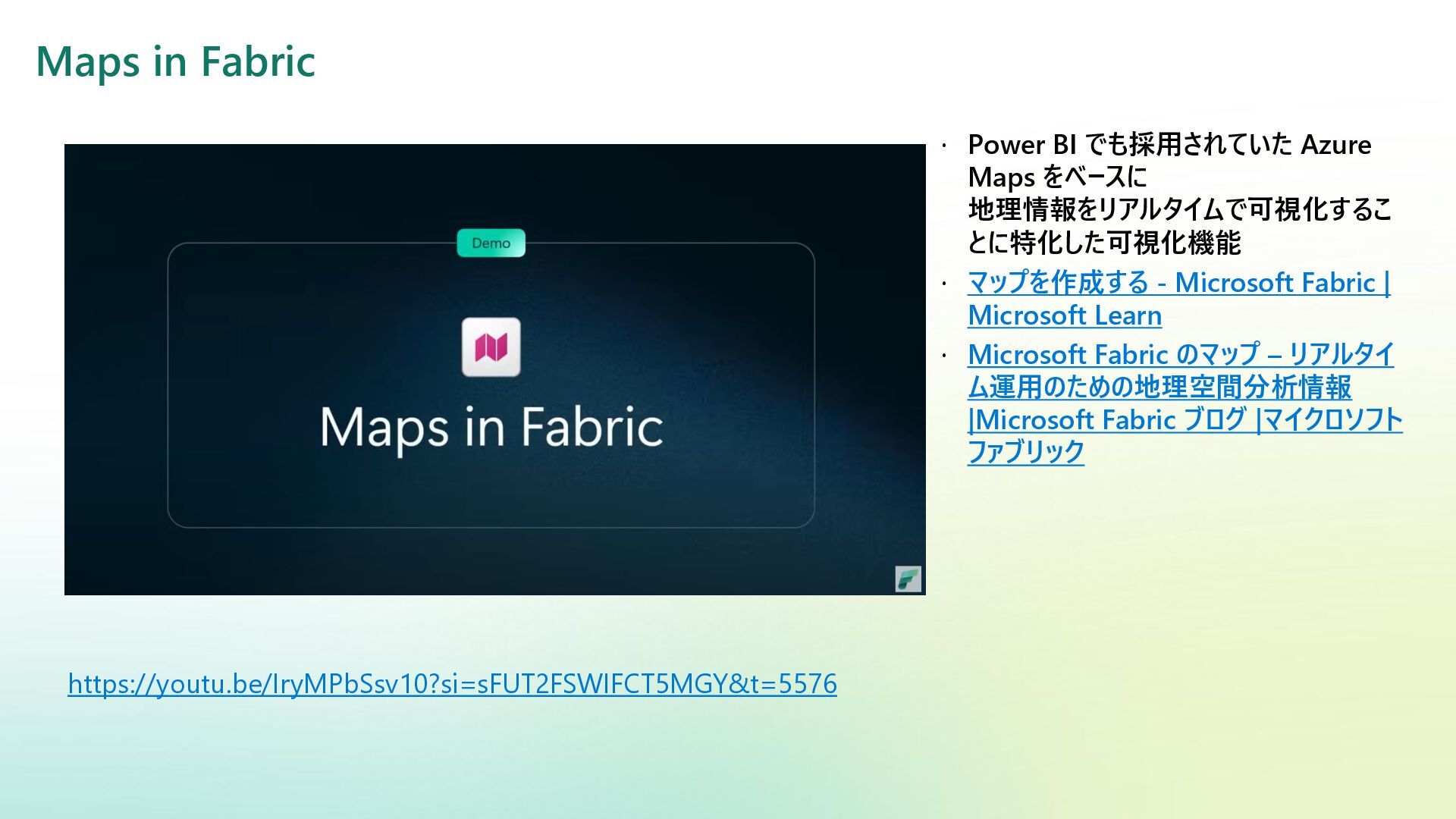Click the 地理情報をリアルタイムで可視化 text line
The image size is (1456, 819).
coord(1179,210)
